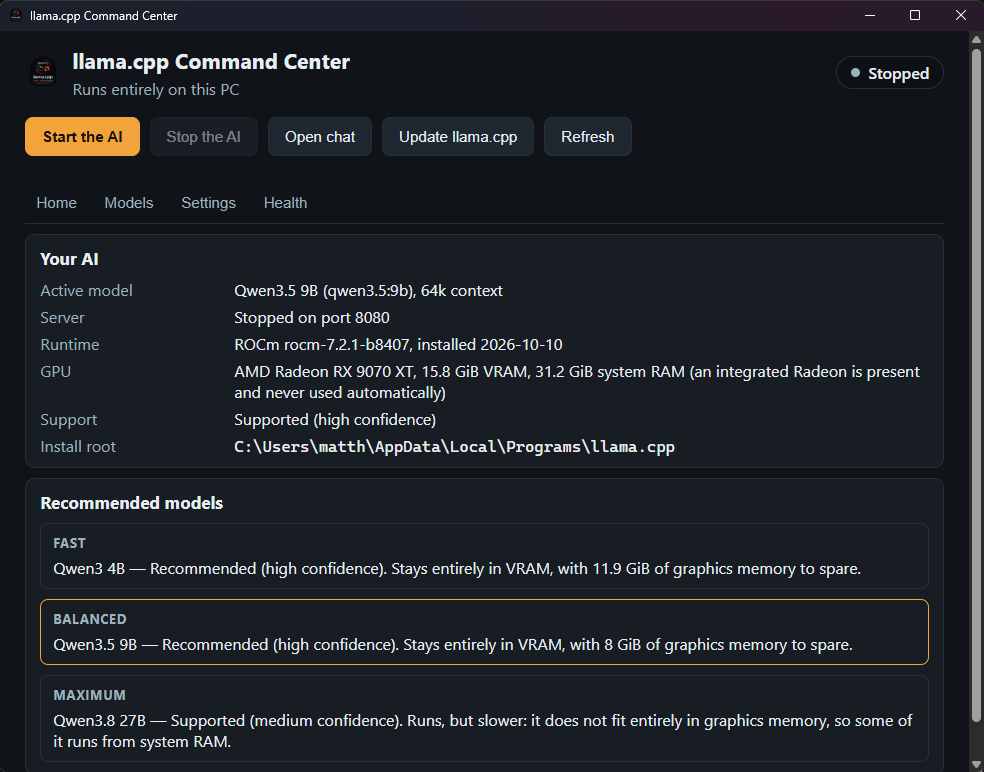The image size is (984, 772).
Task: Choose the BALANCED Qwen3.5 9B model card
Action: (x=484, y=632)
